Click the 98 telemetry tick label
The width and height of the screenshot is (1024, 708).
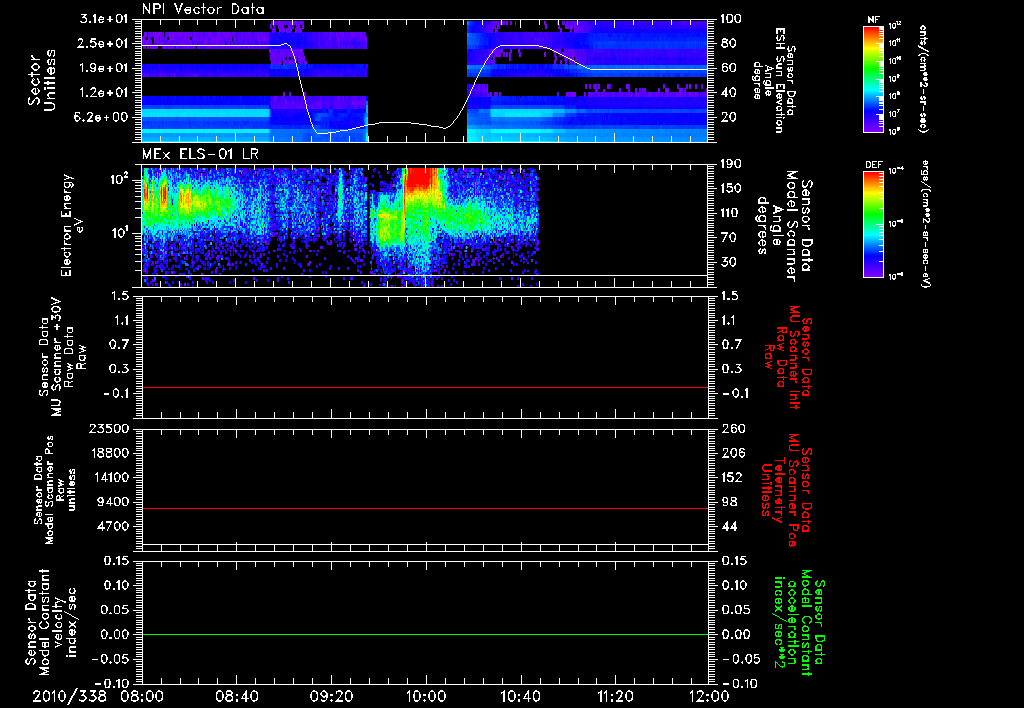coord(729,502)
